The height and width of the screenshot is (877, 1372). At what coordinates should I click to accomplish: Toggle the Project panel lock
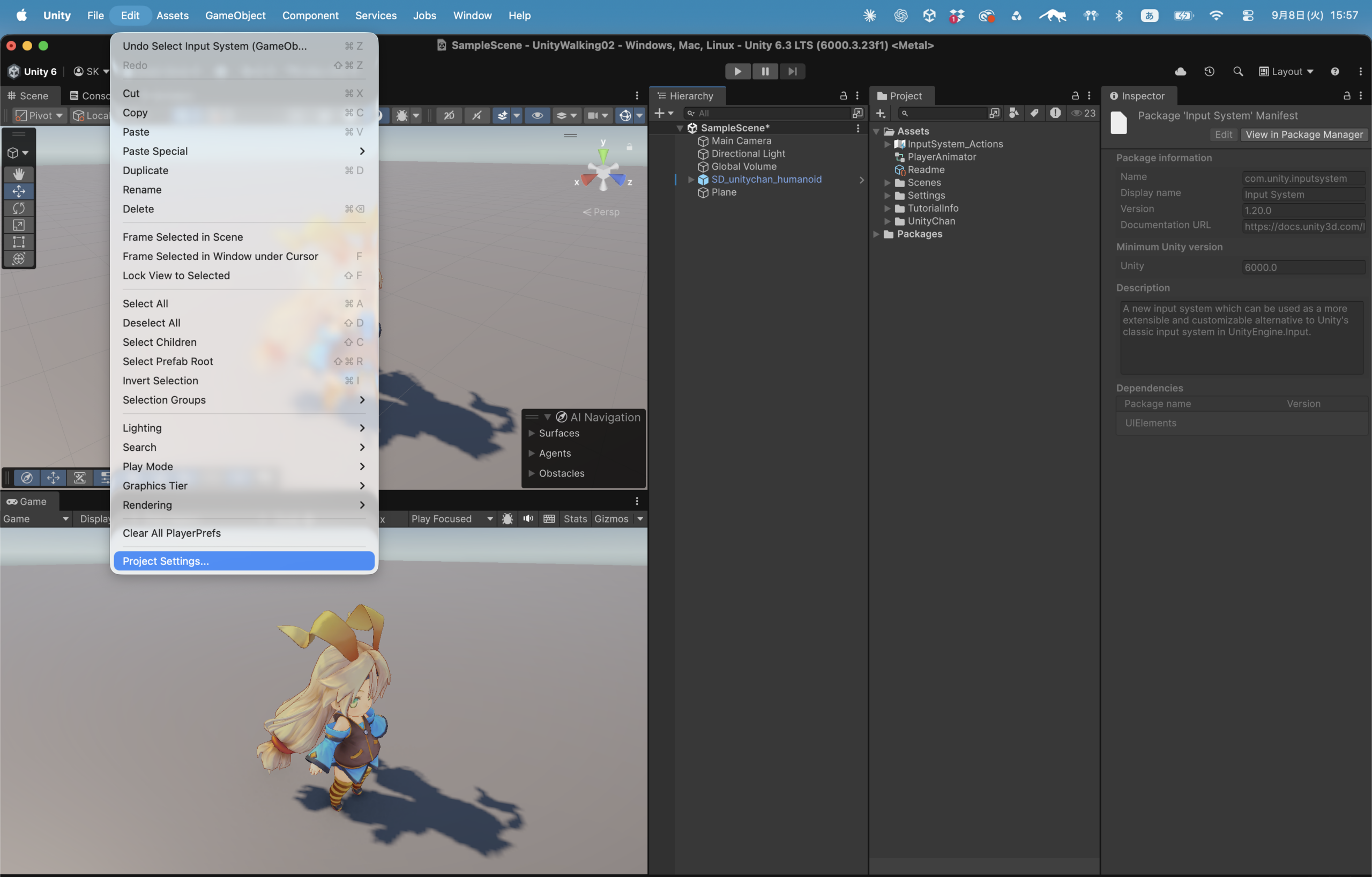point(1075,96)
